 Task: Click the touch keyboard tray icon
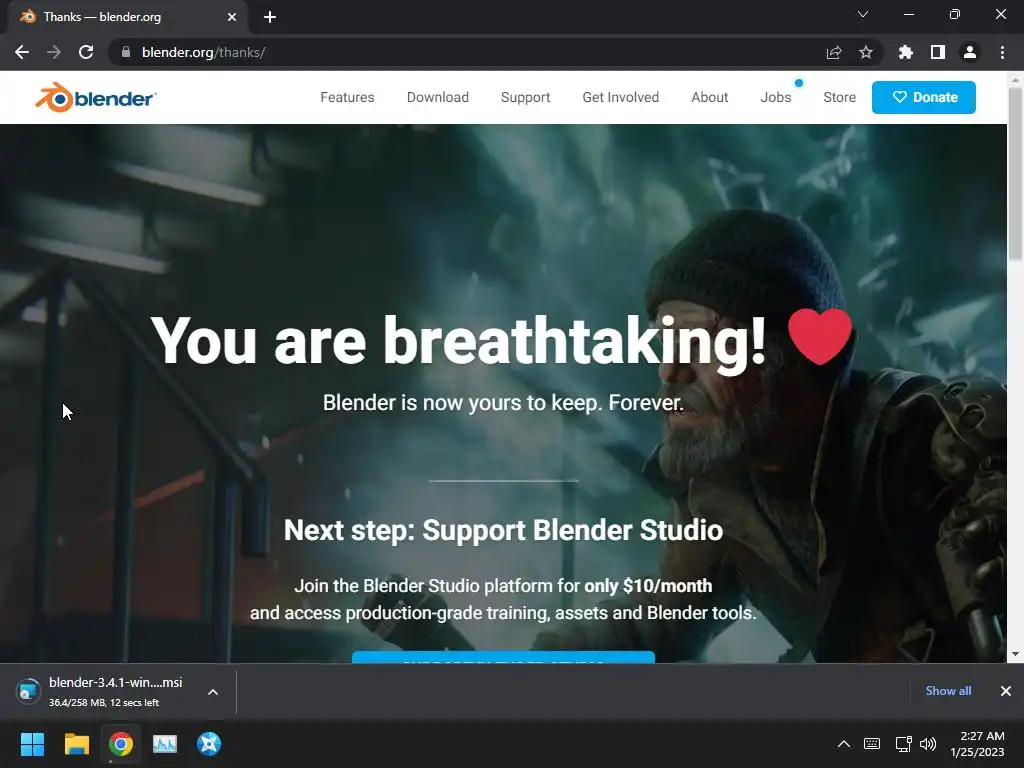(872, 744)
